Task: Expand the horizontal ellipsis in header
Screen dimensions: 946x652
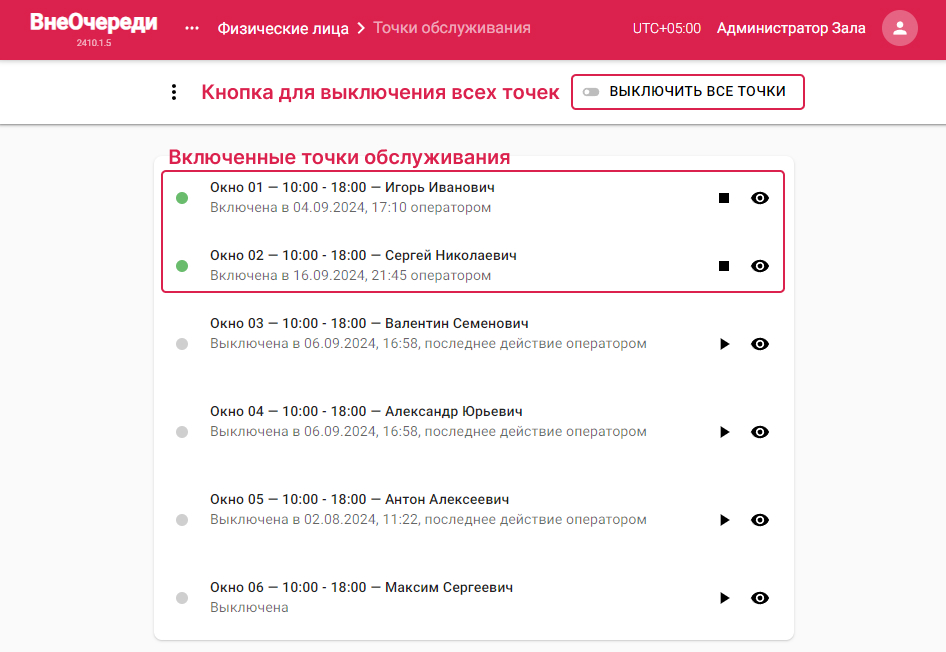Action: click(192, 28)
